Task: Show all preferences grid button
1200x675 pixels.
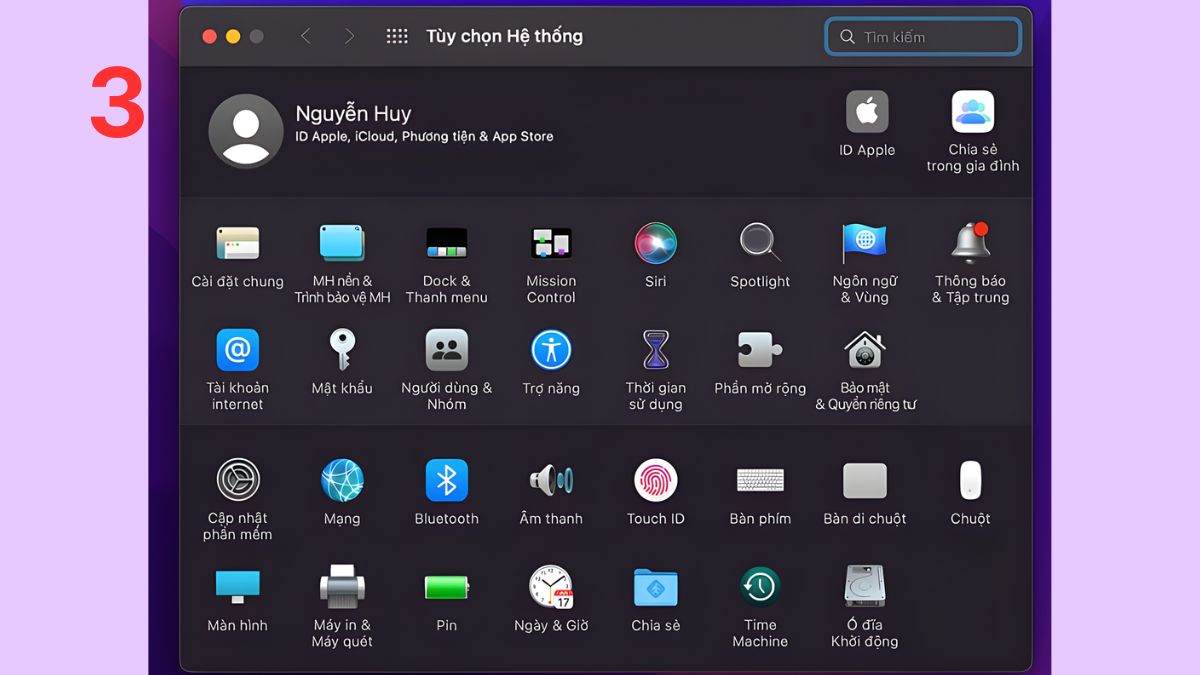Action: (x=397, y=36)
